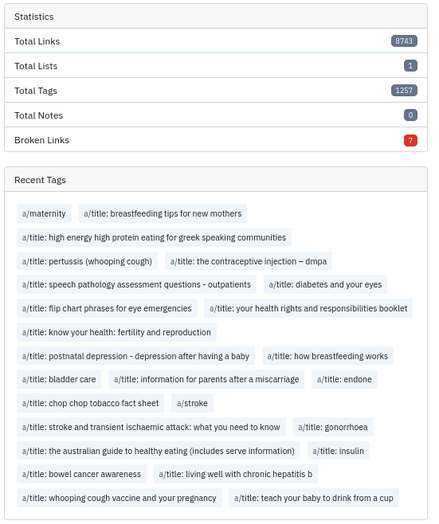Screen dimensions: 439x524
Task: Select the a/maternity tag
Action: pos(44,214)
